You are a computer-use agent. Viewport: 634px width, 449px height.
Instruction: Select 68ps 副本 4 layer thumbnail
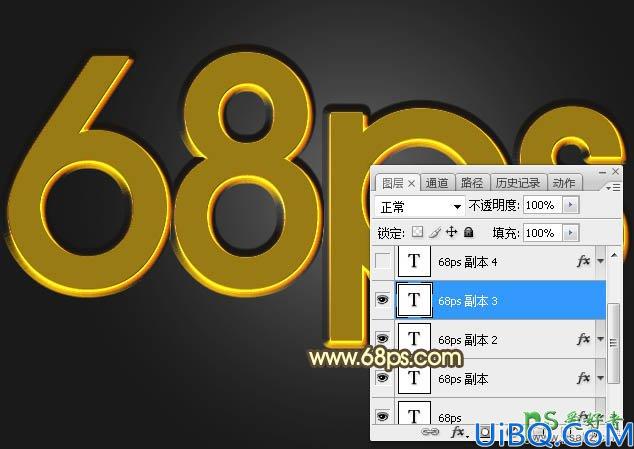tap(414, 261)
